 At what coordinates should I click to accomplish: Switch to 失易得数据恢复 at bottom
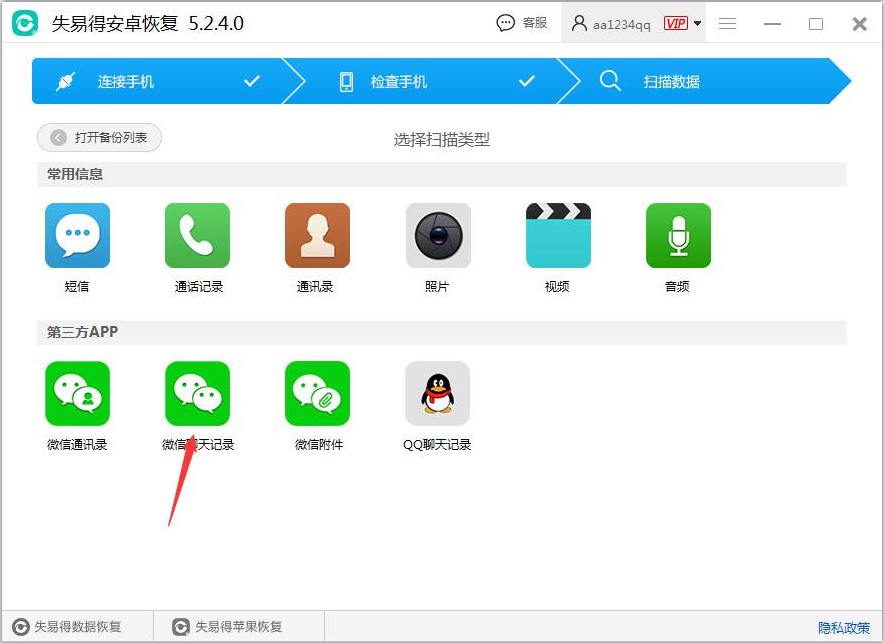[x=67, y=627]
